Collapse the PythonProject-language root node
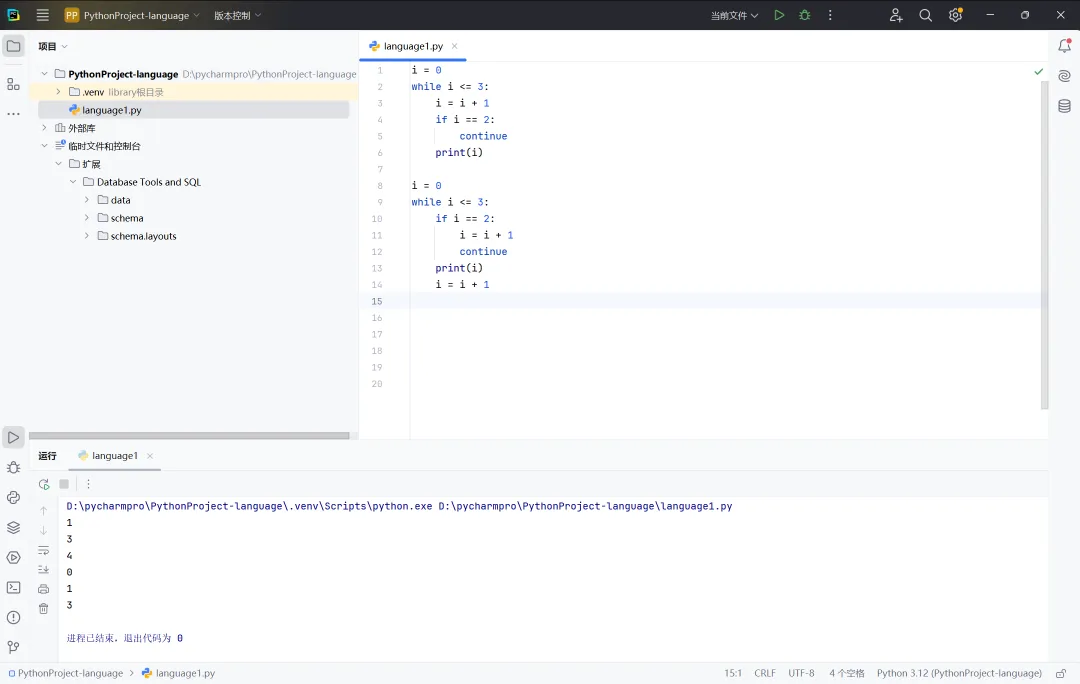 click(x=45, y=74)
